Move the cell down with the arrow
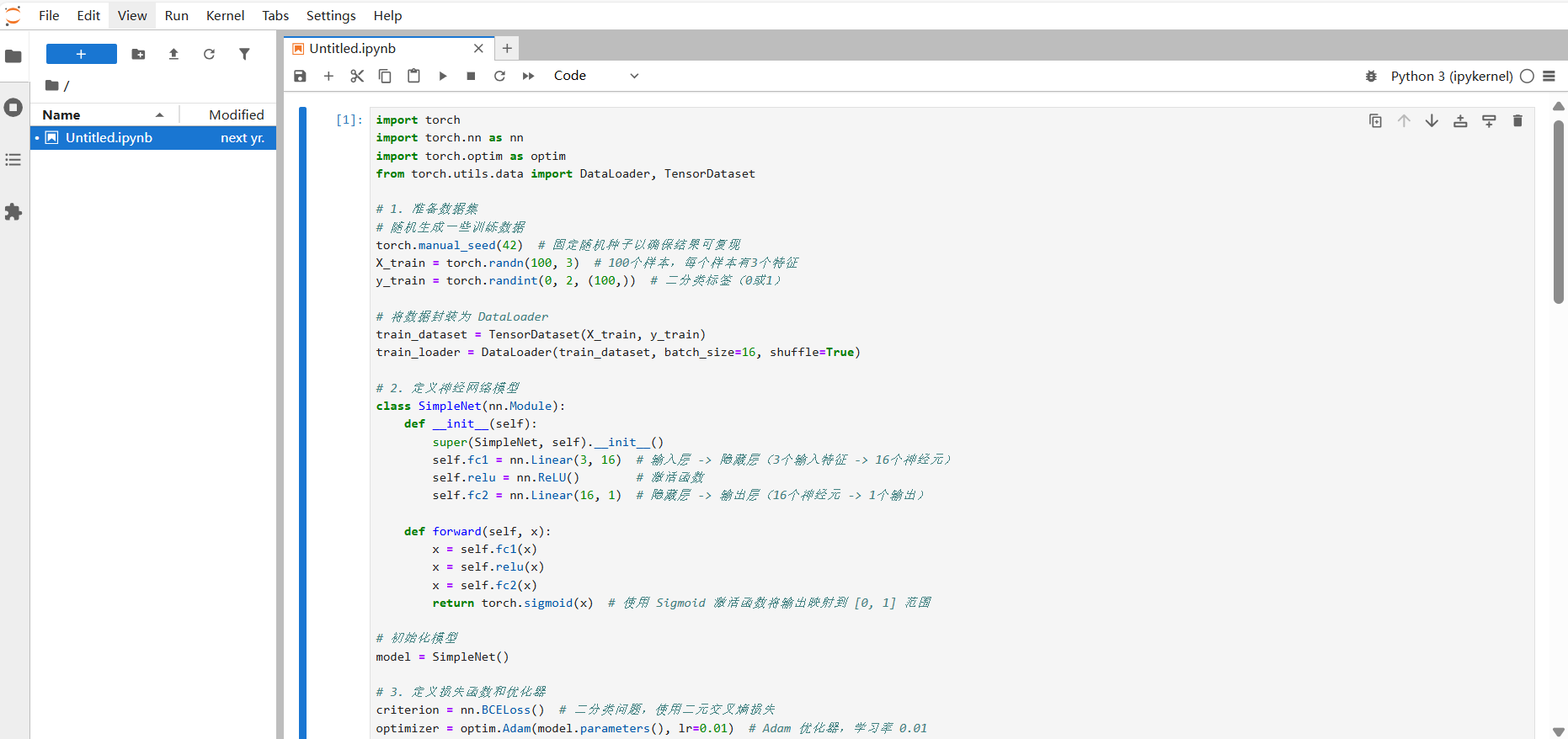The image size is (1568, 739). click(x=1432, y=121)
